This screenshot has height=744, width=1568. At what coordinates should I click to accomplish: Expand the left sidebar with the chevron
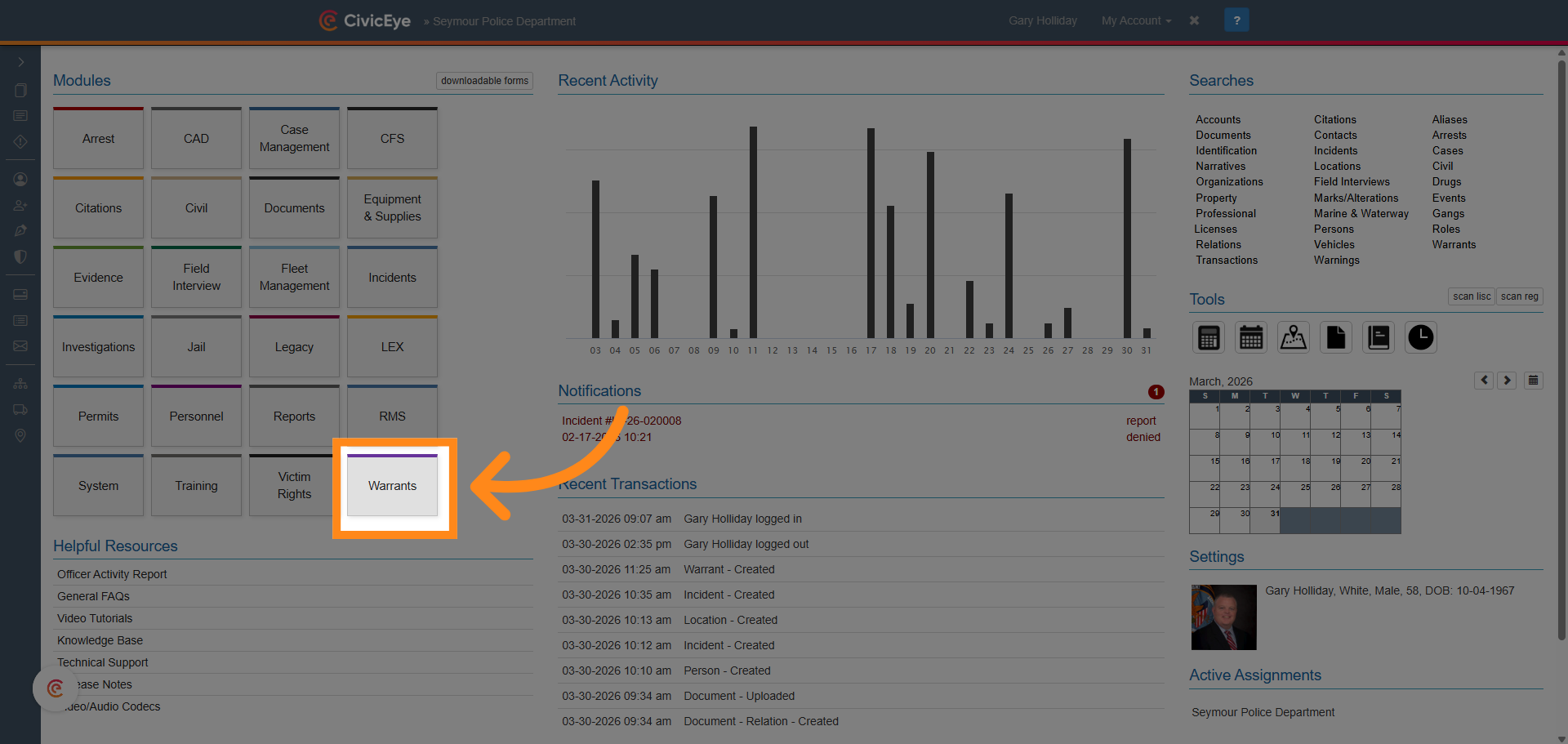coord(20,62)
